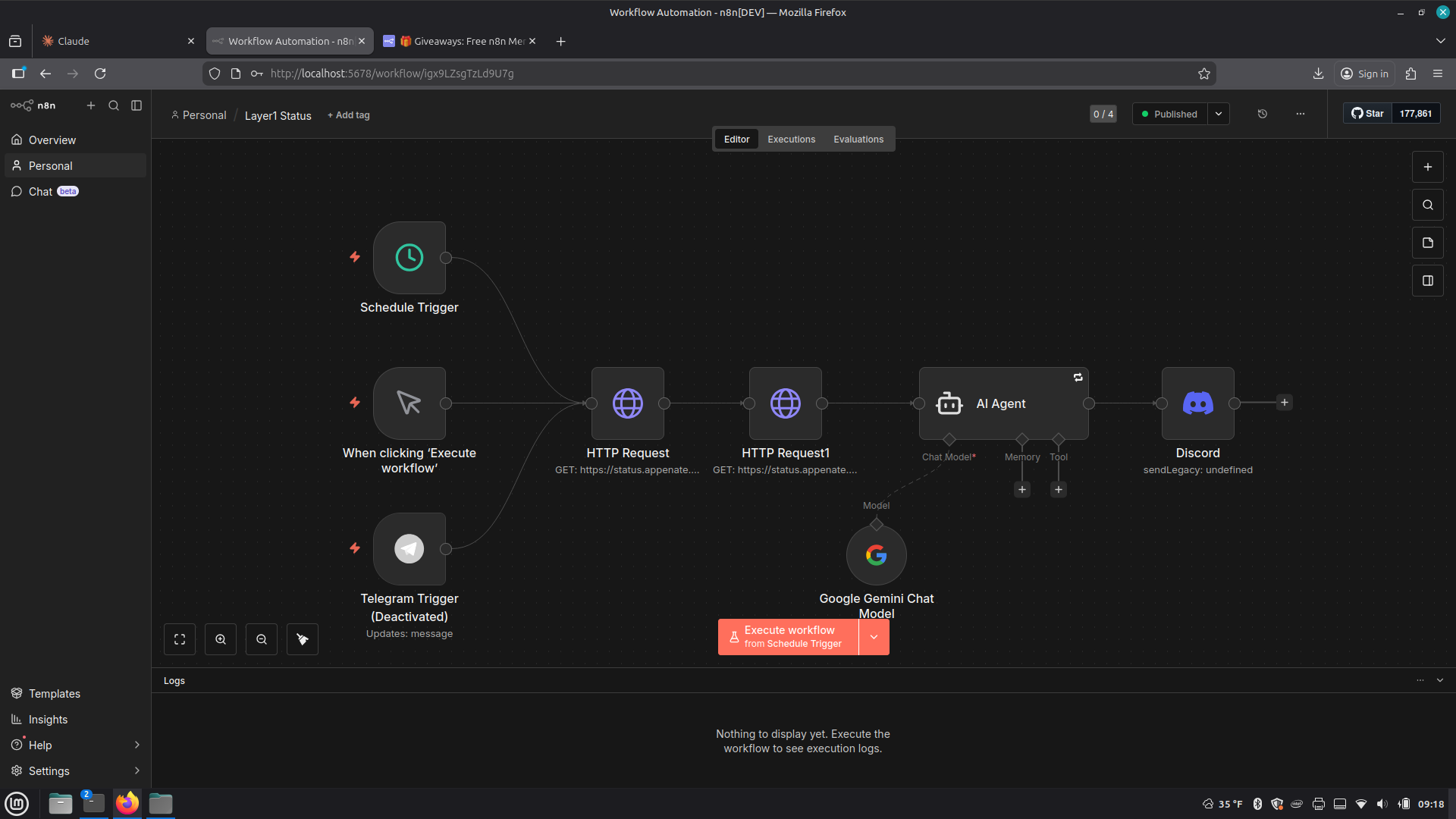Toggle the right side panel icon on the canvas

tap(1428, 281)
